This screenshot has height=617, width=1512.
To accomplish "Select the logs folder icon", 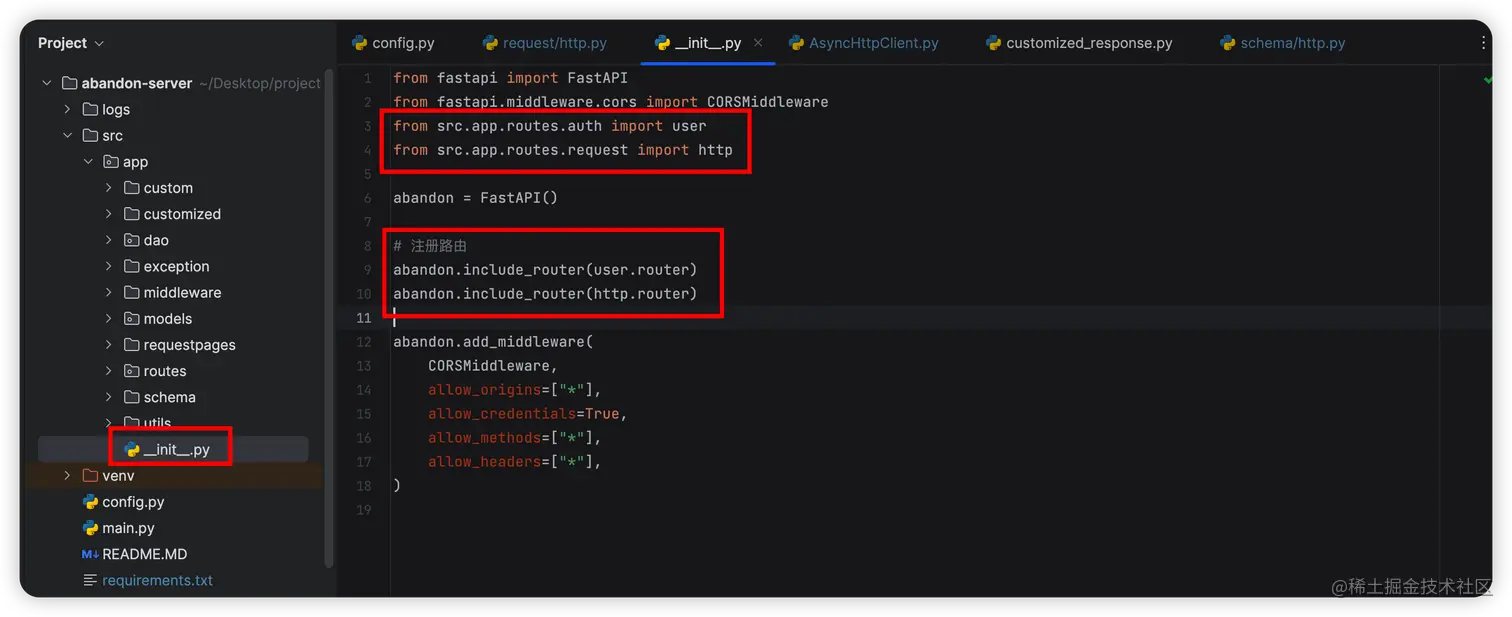I will click(90, 109).
